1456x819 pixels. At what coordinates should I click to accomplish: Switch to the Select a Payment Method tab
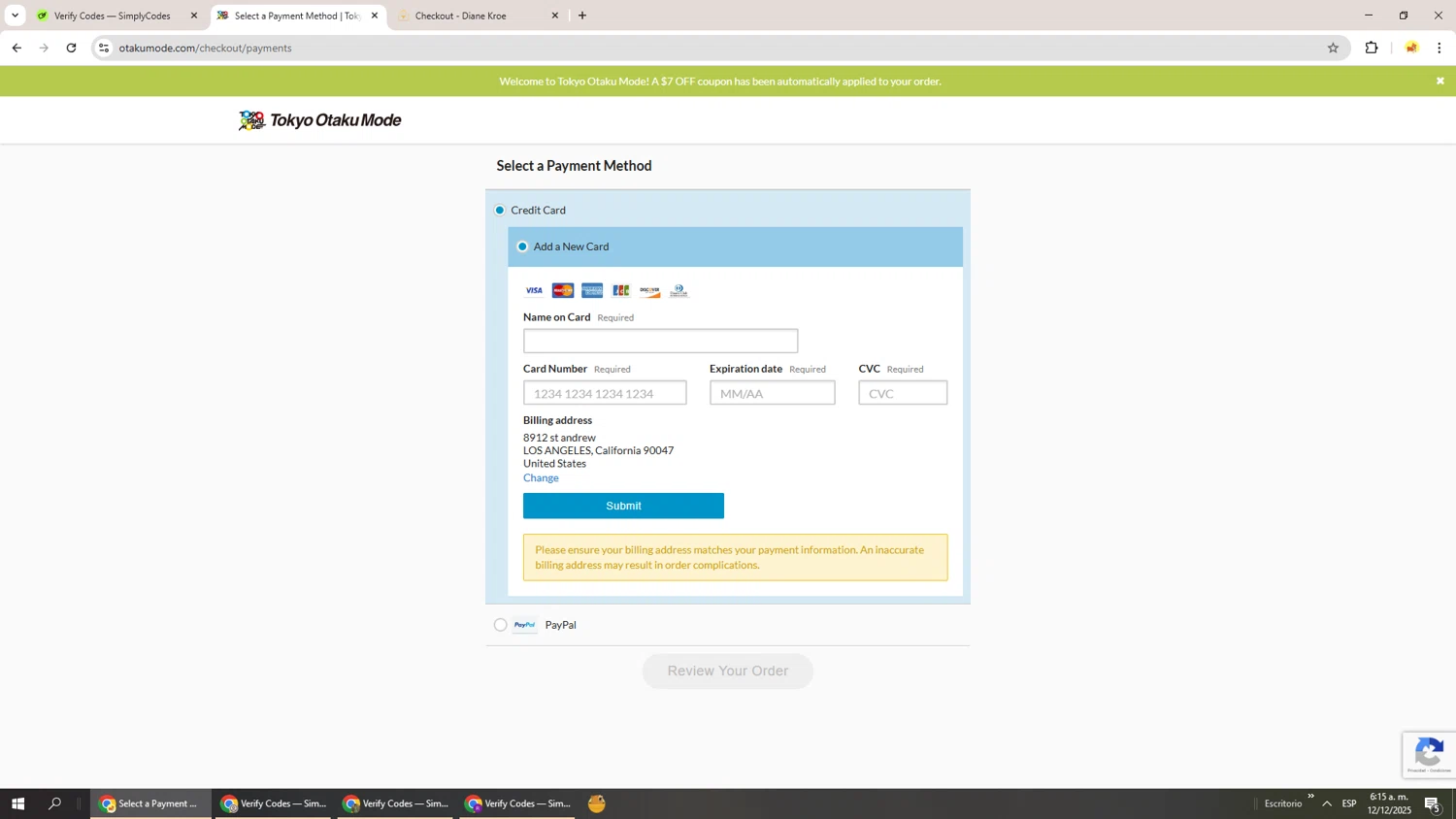(297, 16)
